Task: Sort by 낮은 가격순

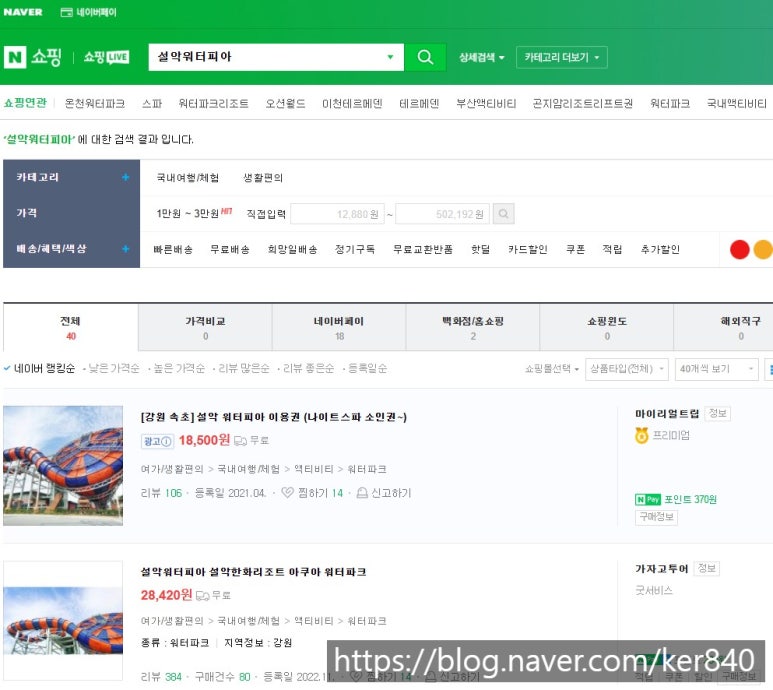Action: tap(114, 369)
